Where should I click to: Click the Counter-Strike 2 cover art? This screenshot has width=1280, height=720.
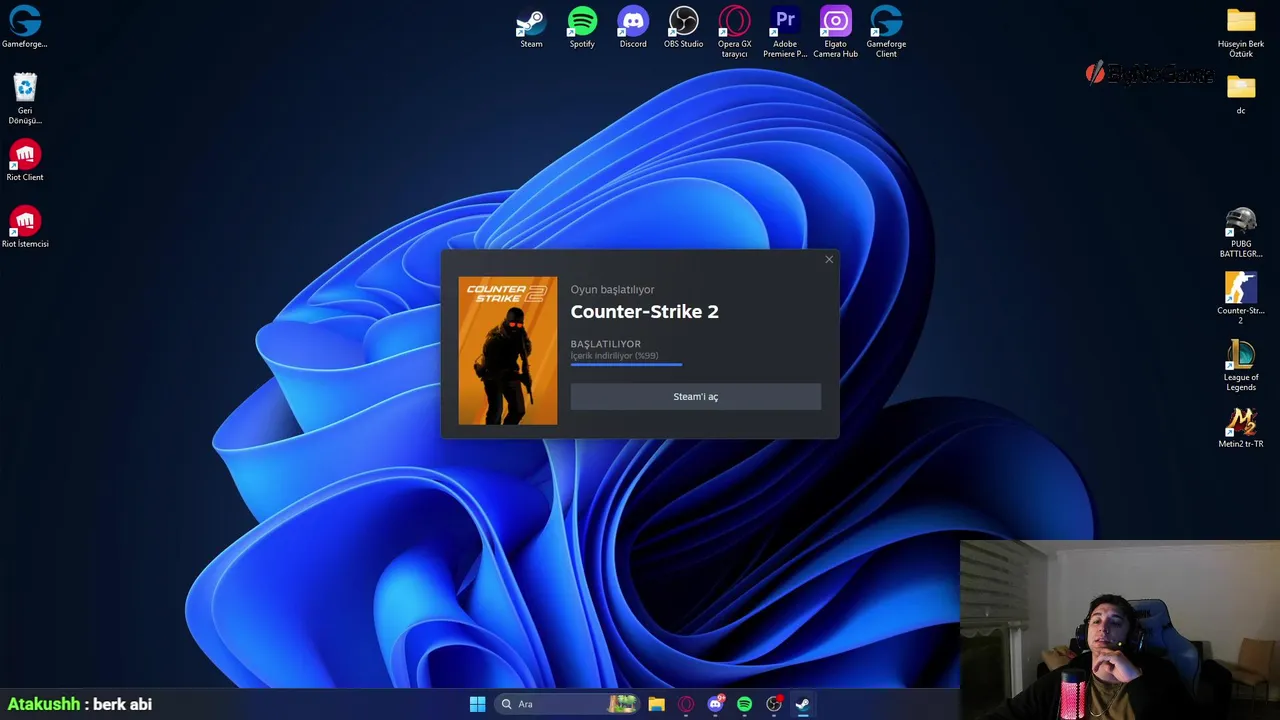pos(508,351)
